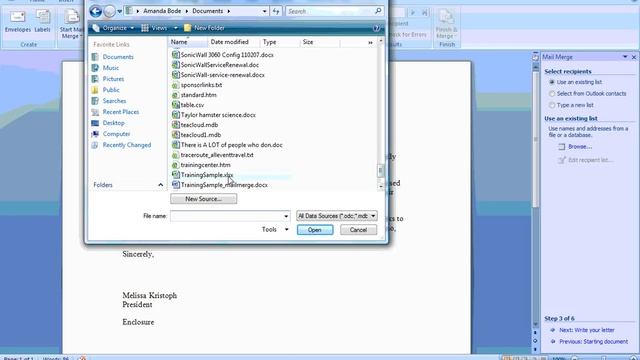Screen dimensions: 640x360
Task: Open Searches in Favorite Links
Action: tap(114, 101)
